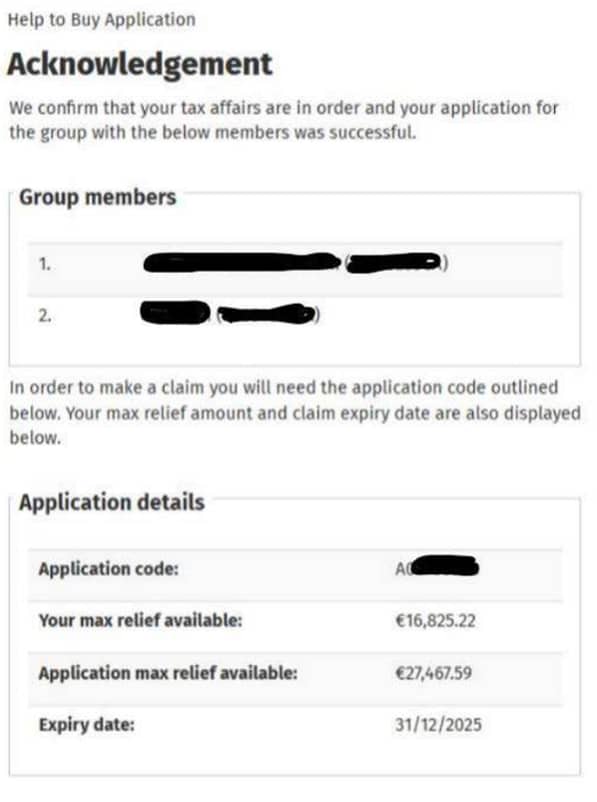Click Application max relief available label
The image size is (597, 802).
[x=168, y=673]
